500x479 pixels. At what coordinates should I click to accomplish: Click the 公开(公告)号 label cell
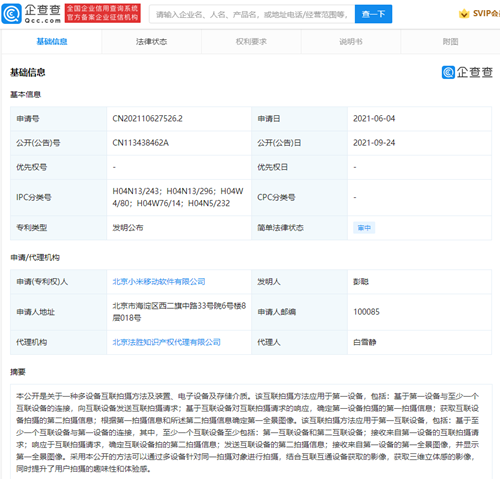tap(59, 143)
